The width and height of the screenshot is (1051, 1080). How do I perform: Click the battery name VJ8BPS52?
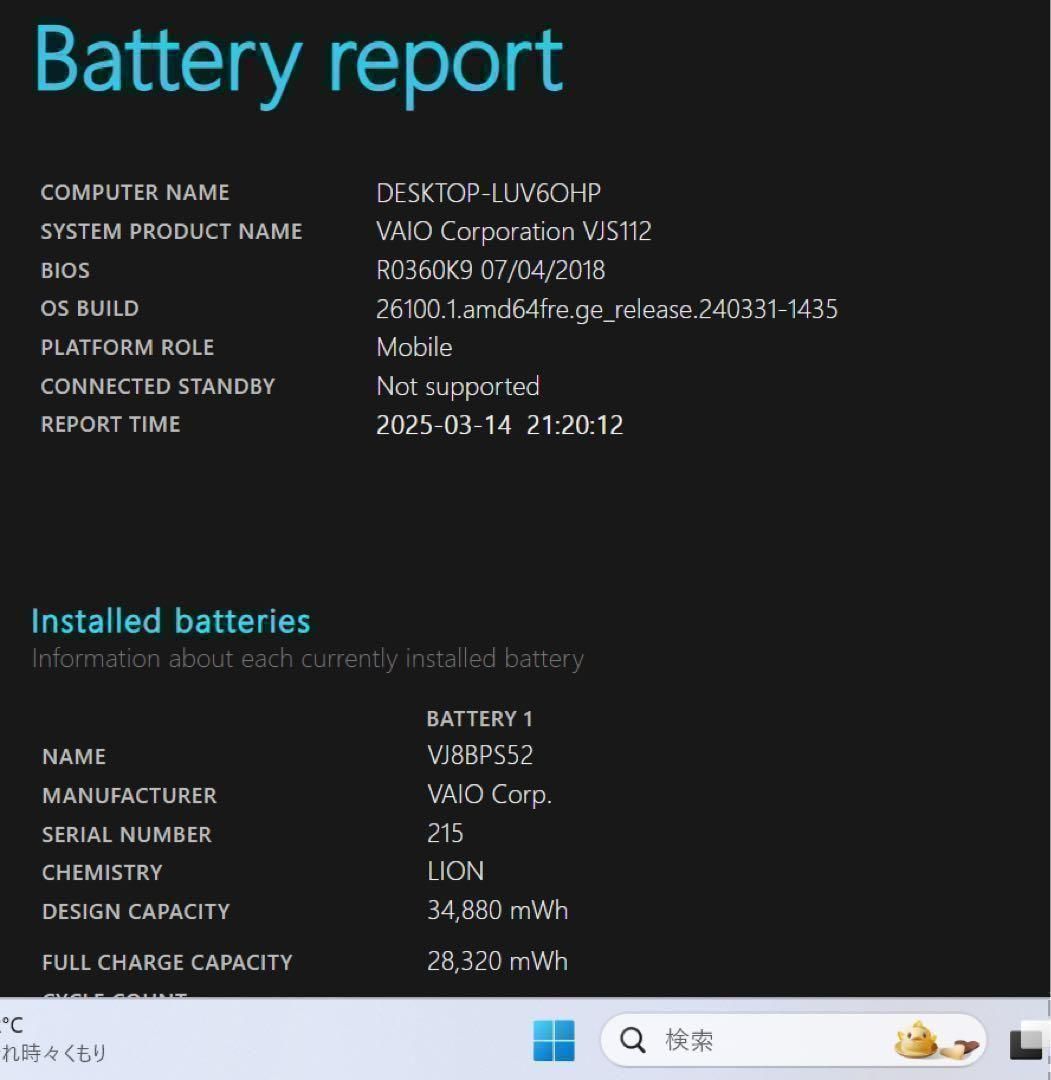pyautogui.click(x=480, y=756)
